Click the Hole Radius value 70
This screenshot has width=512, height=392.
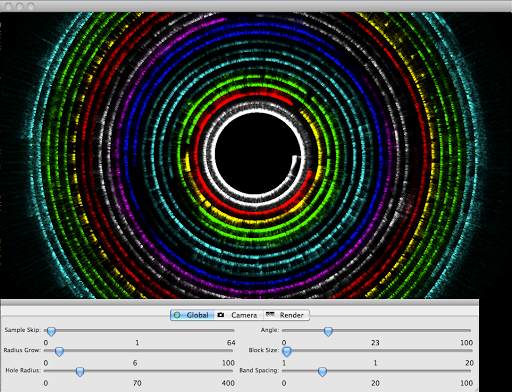(x=137, y=383)
